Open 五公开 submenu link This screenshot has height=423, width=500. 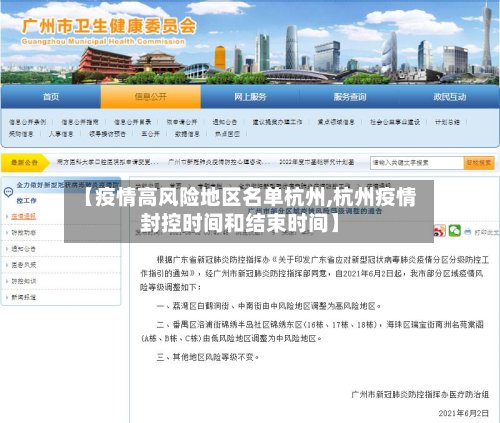point(150,134)
